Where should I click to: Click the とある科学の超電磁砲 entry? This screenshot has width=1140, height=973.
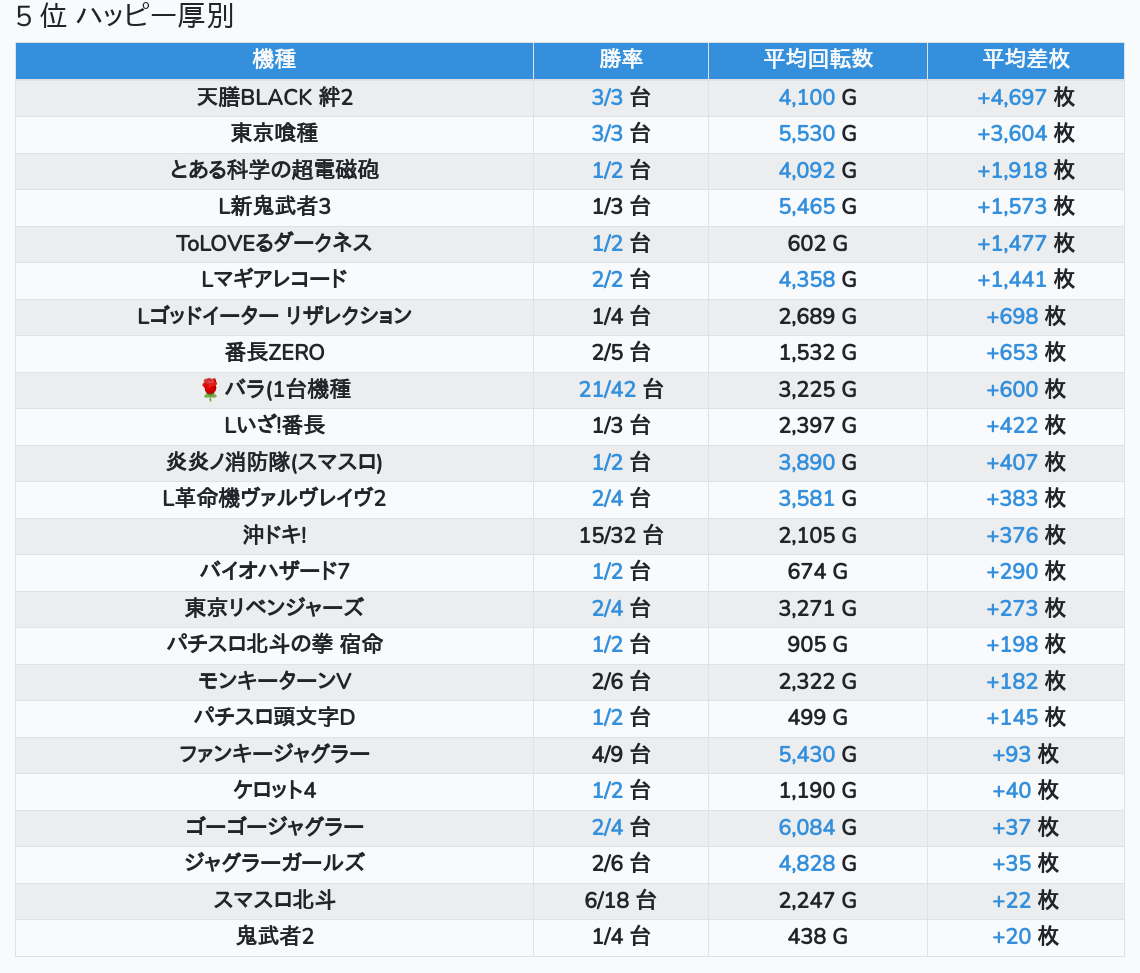(x=274, y=170)
